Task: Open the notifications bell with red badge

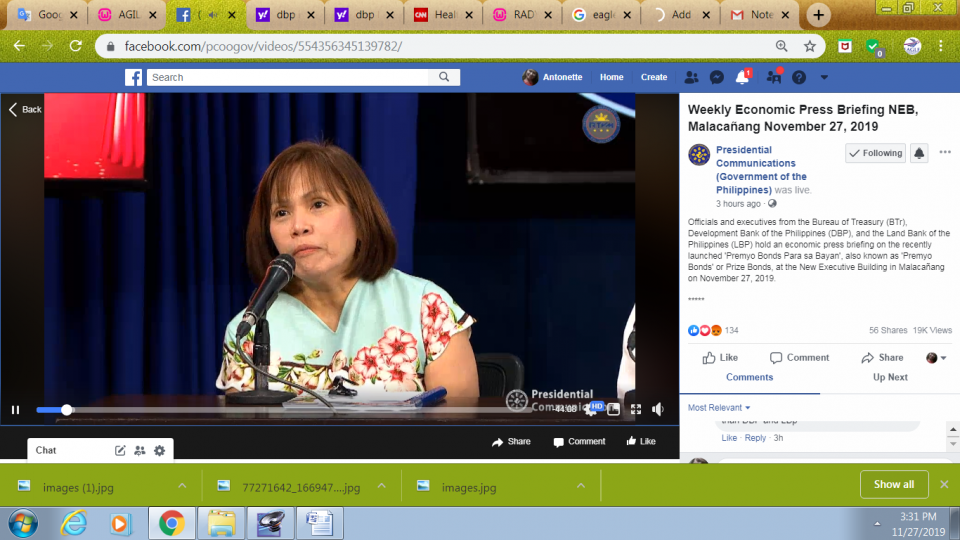Action: (742, 77)
